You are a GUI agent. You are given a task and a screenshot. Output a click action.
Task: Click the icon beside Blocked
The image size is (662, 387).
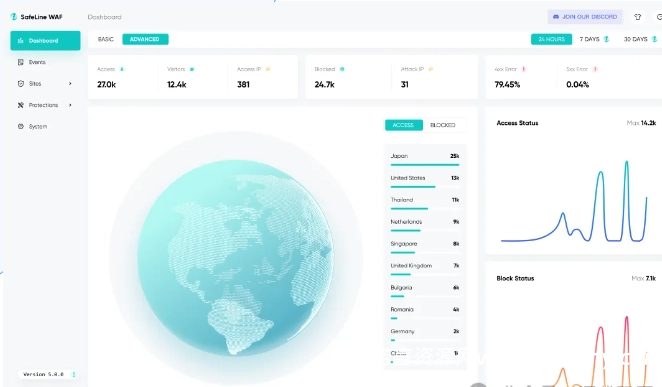coord(342,69)
